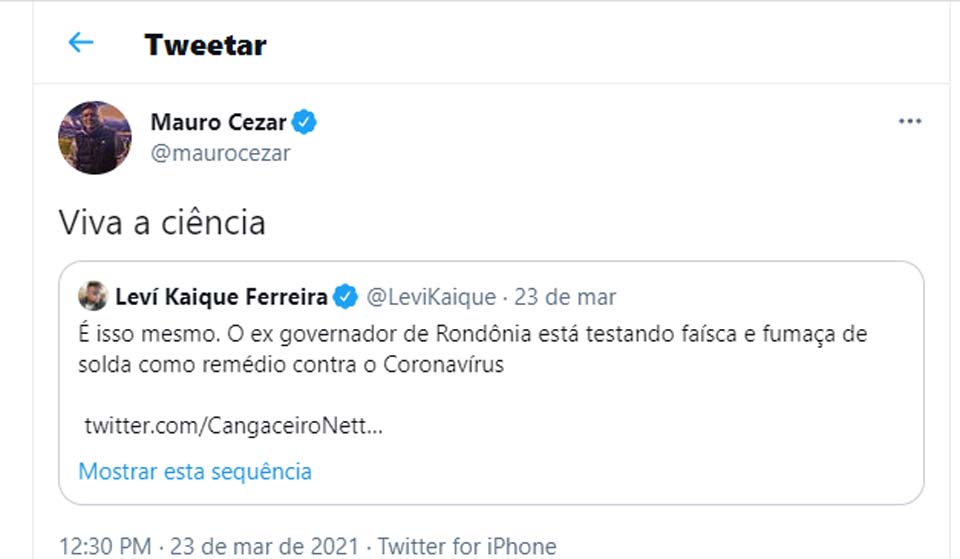Select the "Viva a ciência" tweet text

click(162, 222)
